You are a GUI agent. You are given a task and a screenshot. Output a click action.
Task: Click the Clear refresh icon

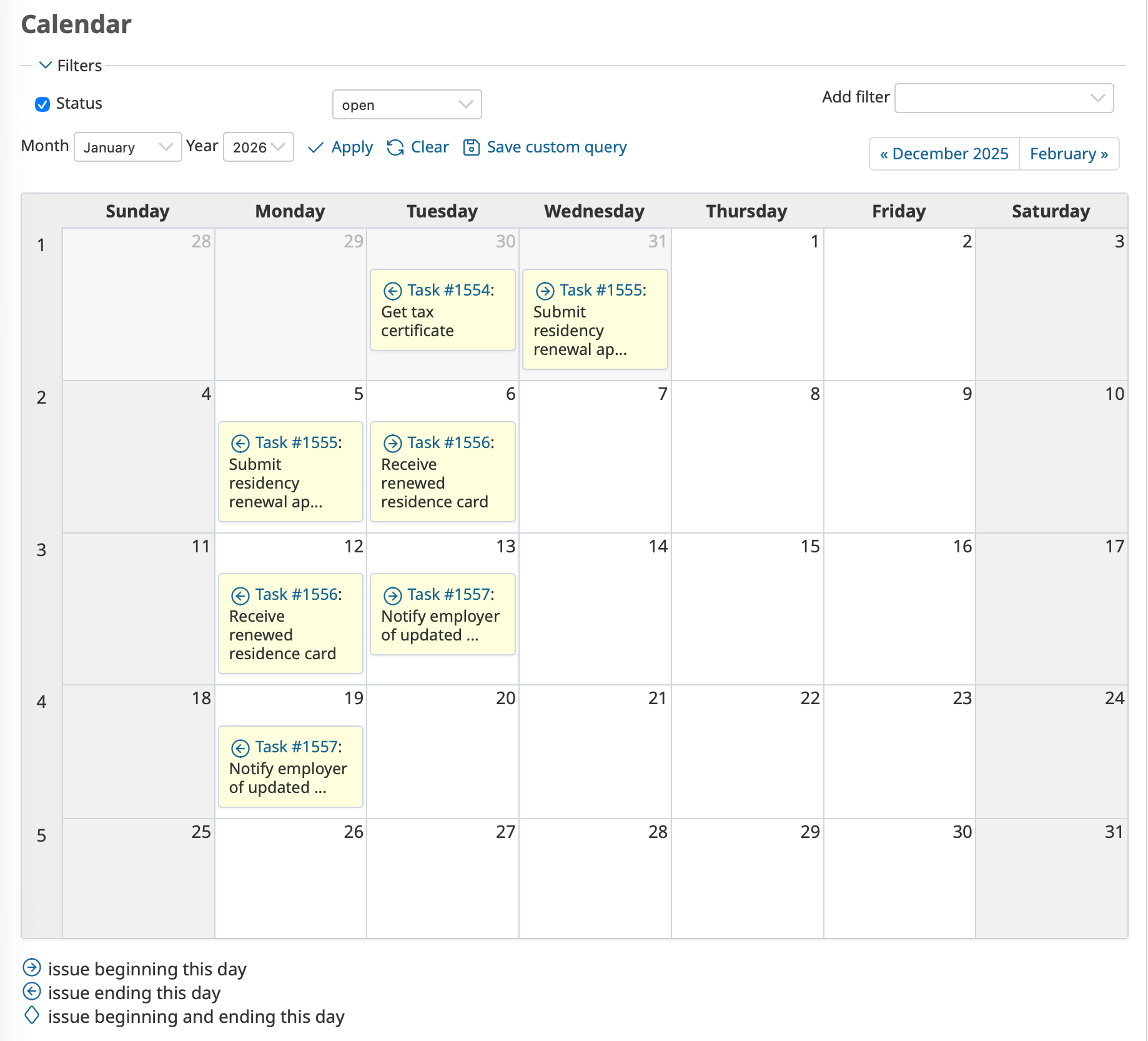click(x=395, y=147)
